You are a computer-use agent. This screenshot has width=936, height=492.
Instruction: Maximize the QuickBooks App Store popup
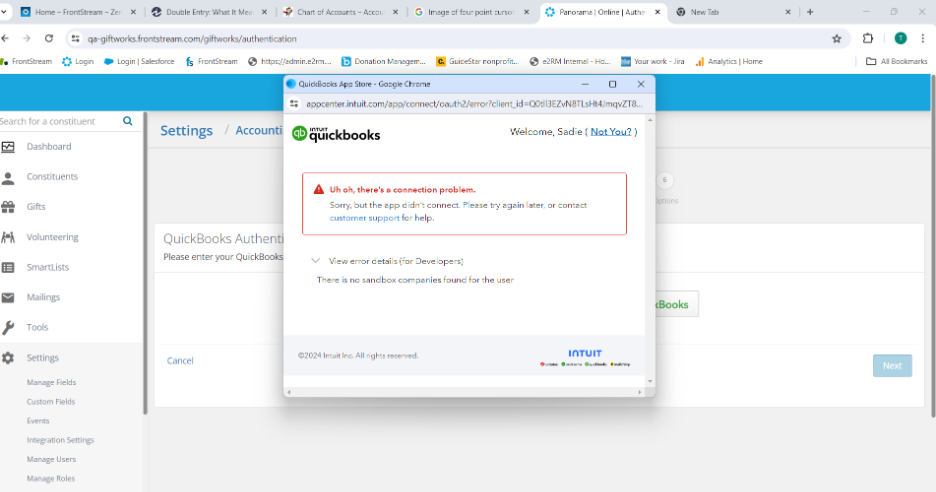tap(612, 84)
